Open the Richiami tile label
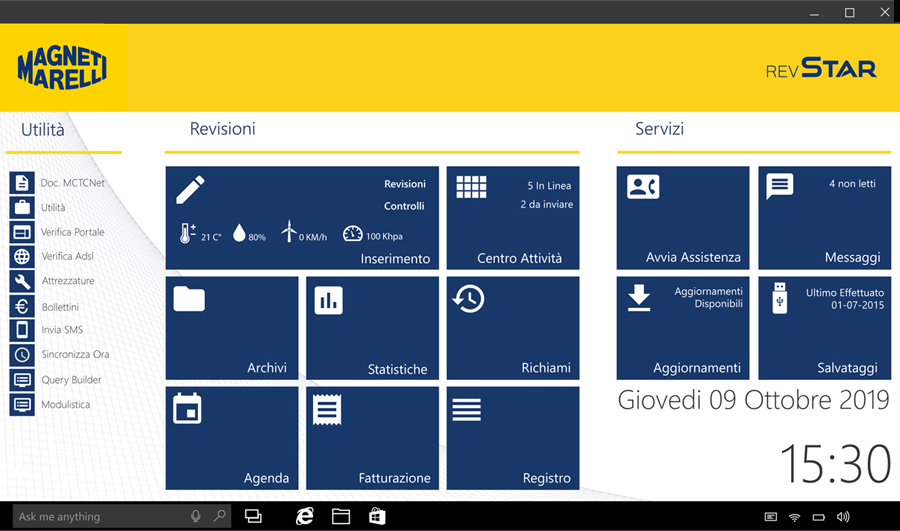Image resolution: width=900 pixels, height=531 pixels. [x=546, y=368]
